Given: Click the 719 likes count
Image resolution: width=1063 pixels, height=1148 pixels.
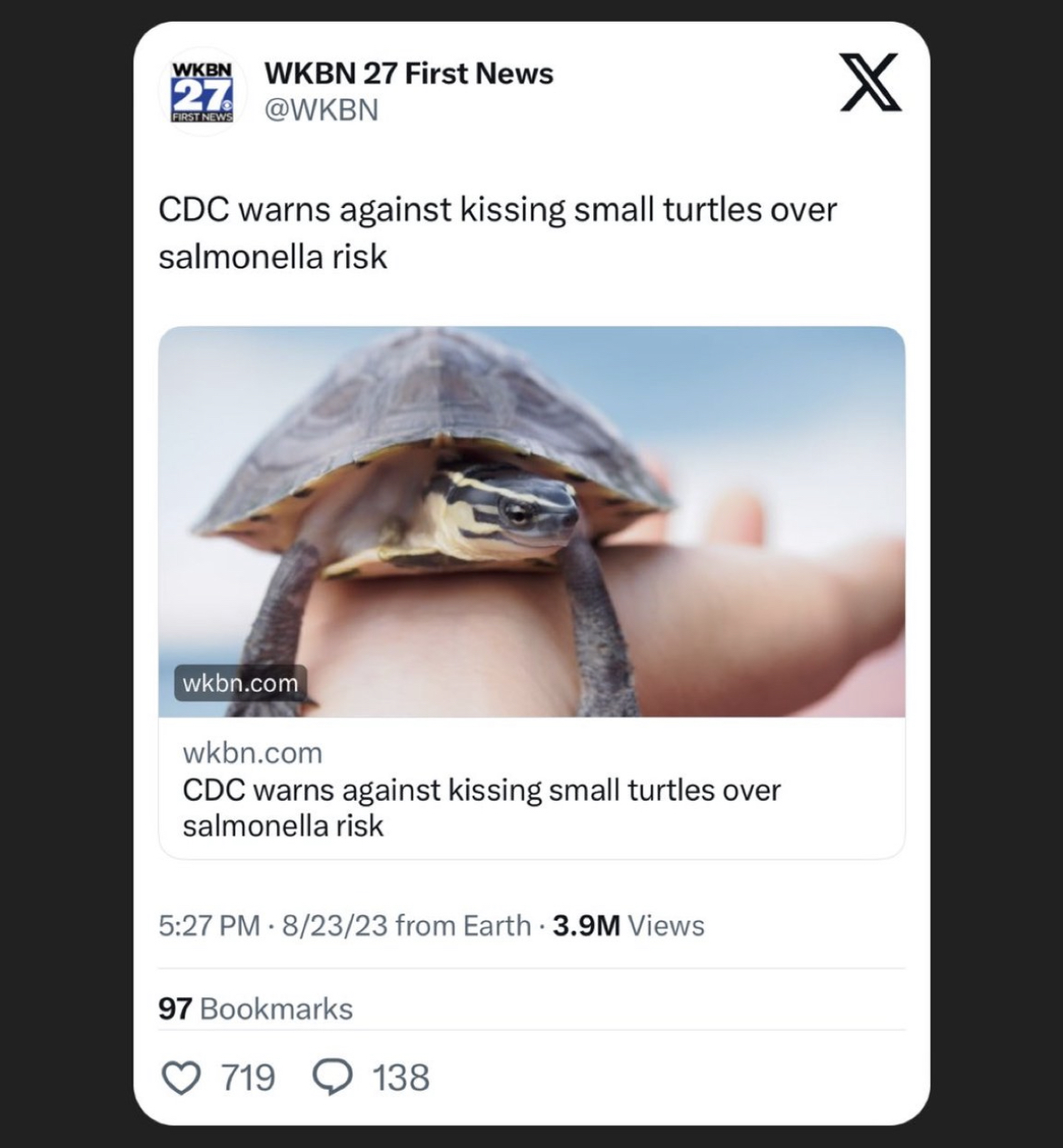Looking at the screenshot, I should (248, 1078).
